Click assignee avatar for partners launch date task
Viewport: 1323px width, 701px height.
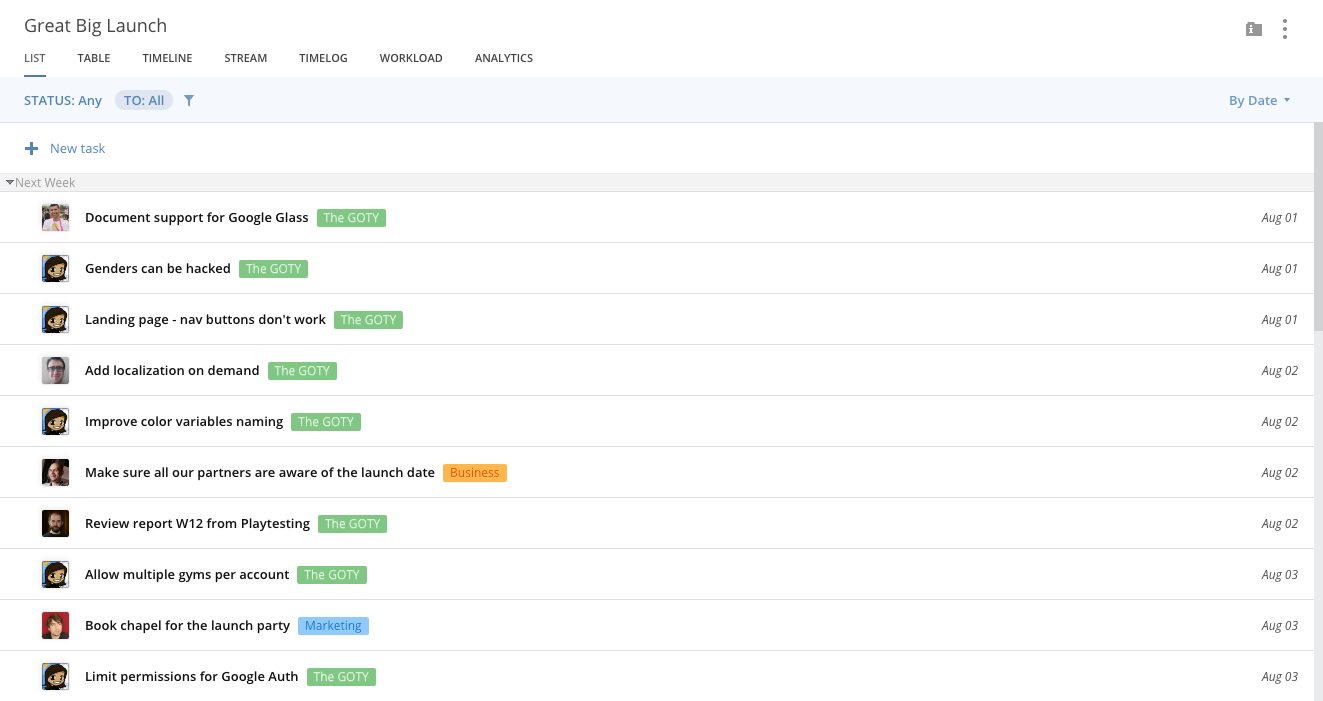[x=55, y=472]
